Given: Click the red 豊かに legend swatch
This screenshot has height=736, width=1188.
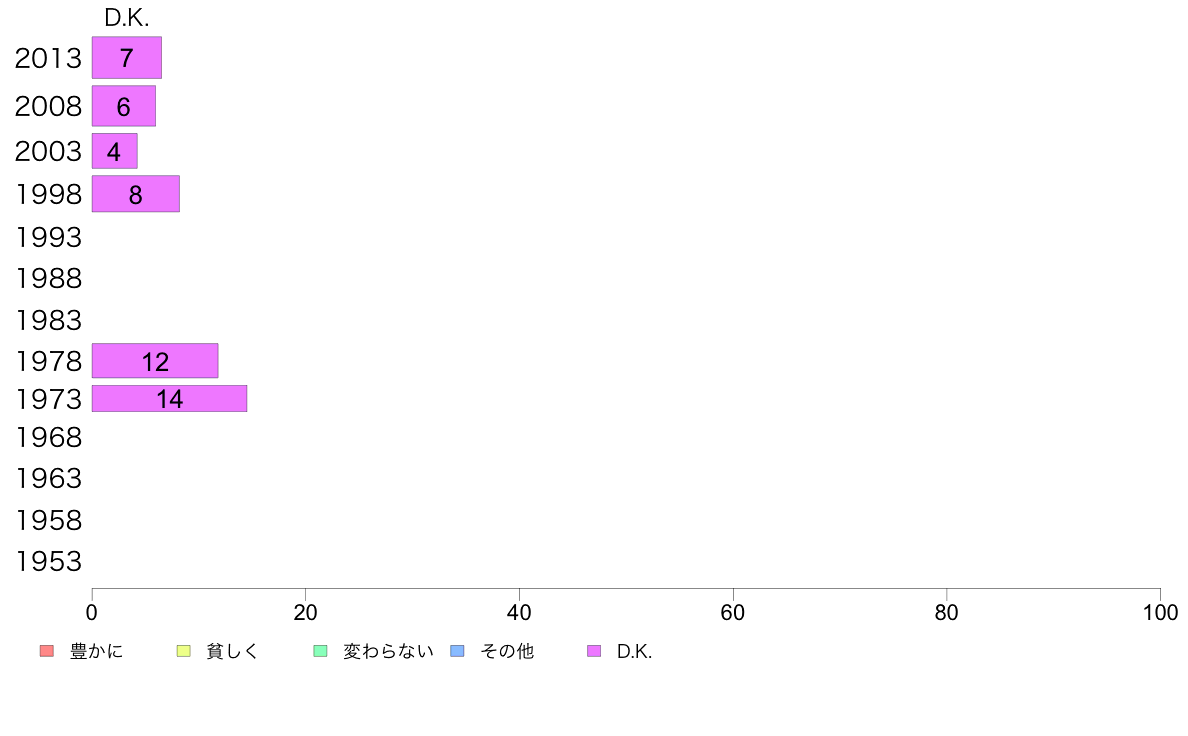Looking at the screenshot, I should click(x=47, y=651).
